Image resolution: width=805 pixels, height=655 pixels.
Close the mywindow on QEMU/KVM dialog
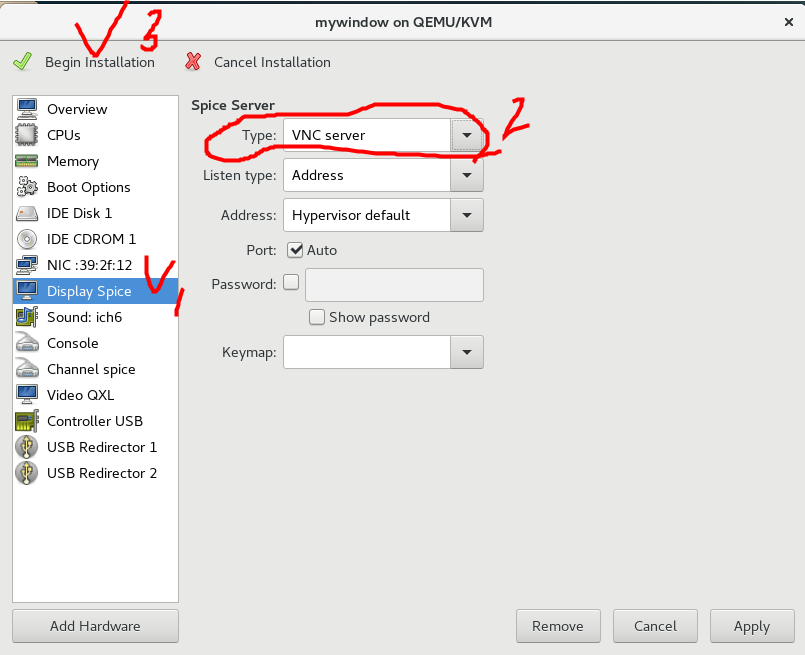coord(789,22)
